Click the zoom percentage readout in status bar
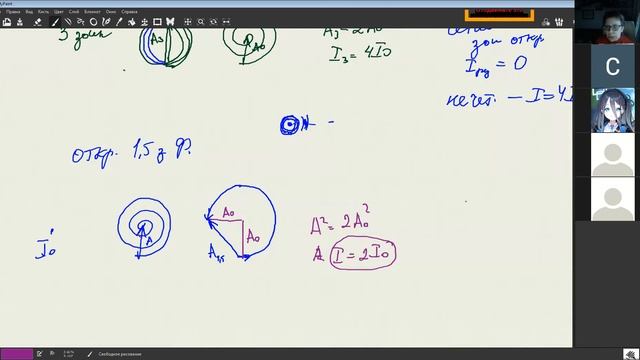640x360 pixels. click(x=69, y=353)
